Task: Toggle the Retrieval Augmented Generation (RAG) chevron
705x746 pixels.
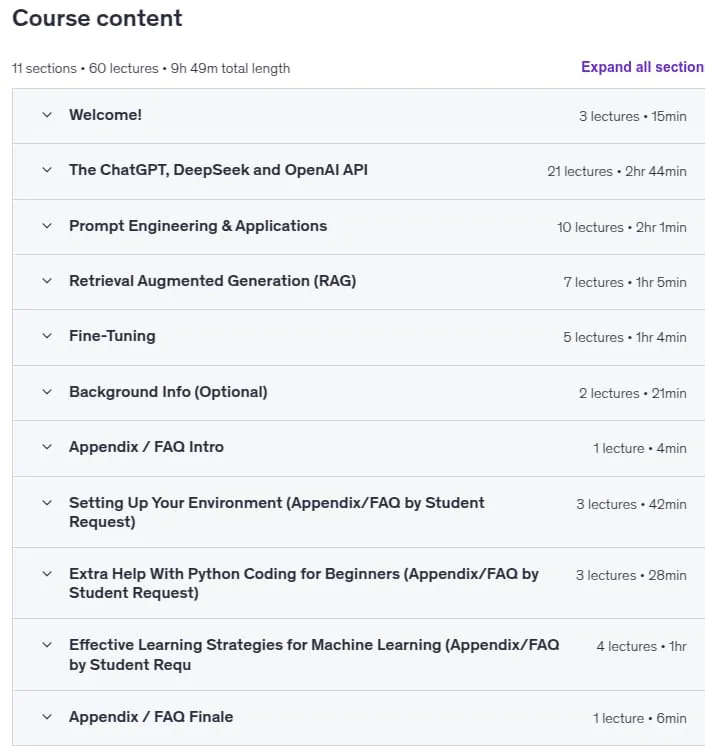Action: click(x=47, y=281)
